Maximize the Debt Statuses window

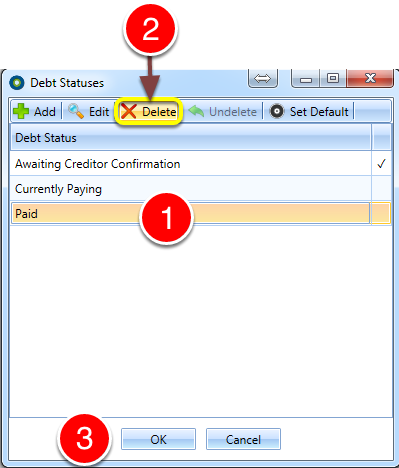click(333, 79)
